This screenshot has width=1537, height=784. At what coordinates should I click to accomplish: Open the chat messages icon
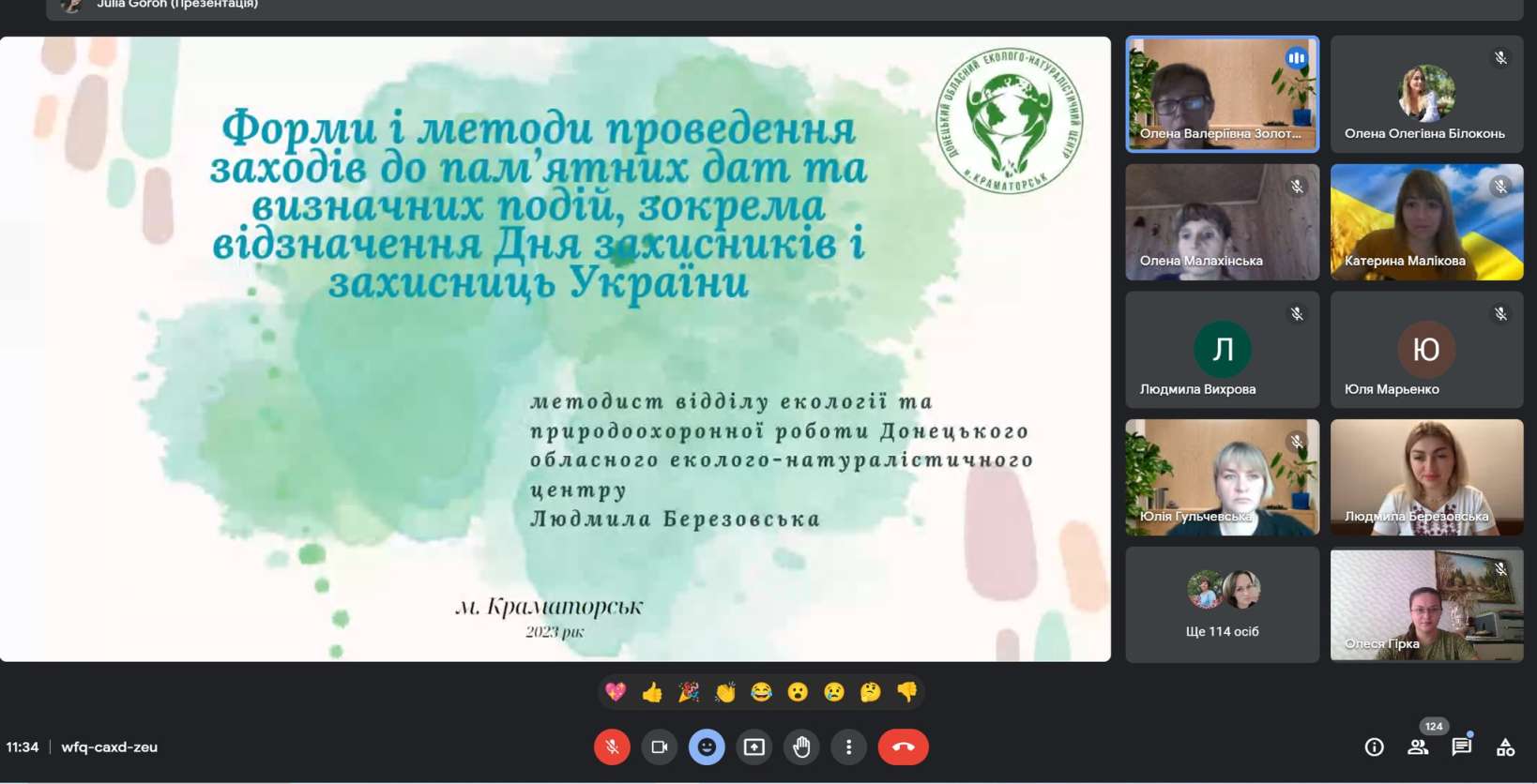(1462, 747)
